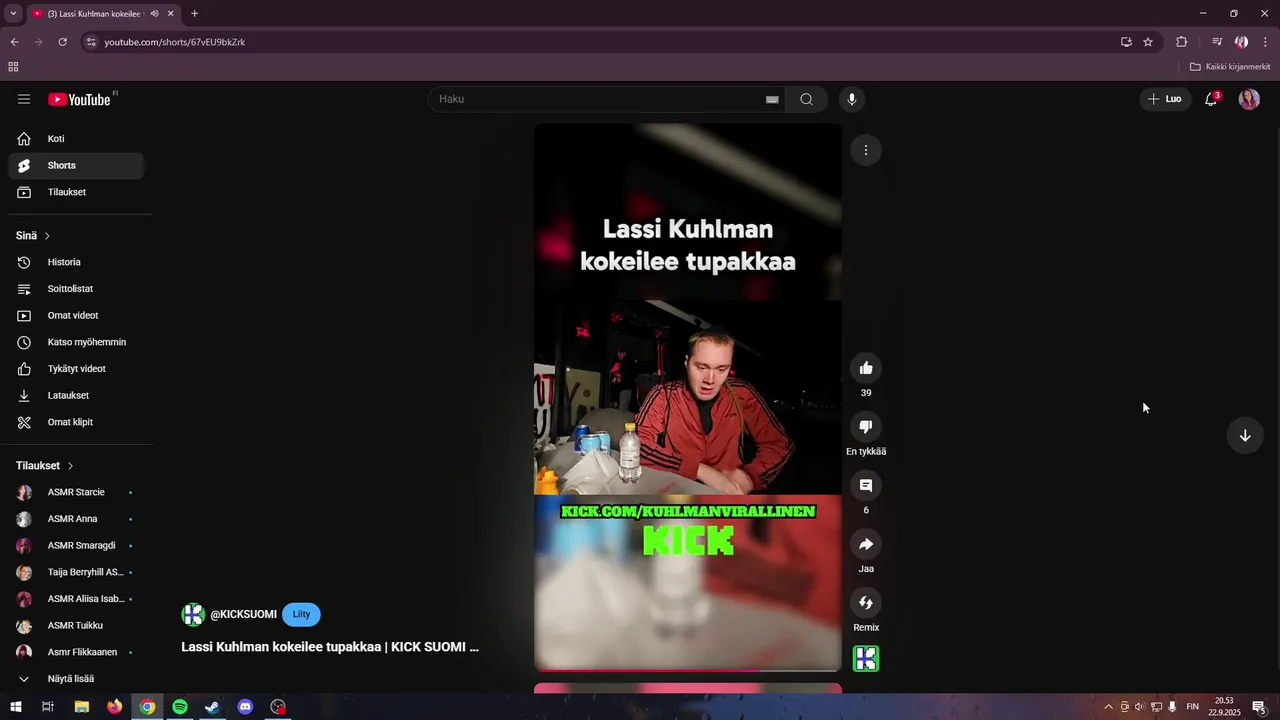Open the ASMR Anna channel
1280x720 pixels.
(76, 519)
